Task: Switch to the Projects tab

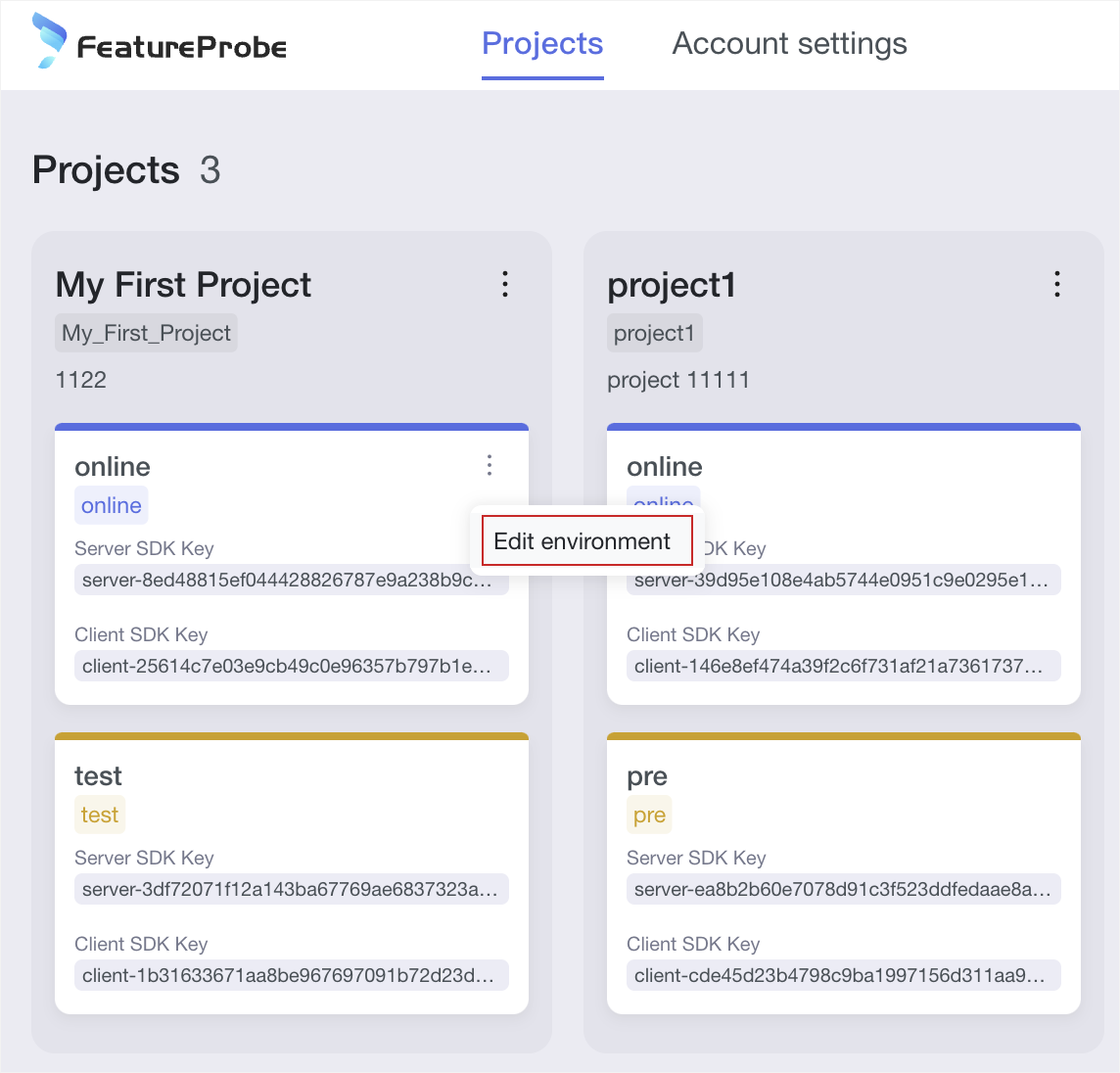Action: point(542,44)
